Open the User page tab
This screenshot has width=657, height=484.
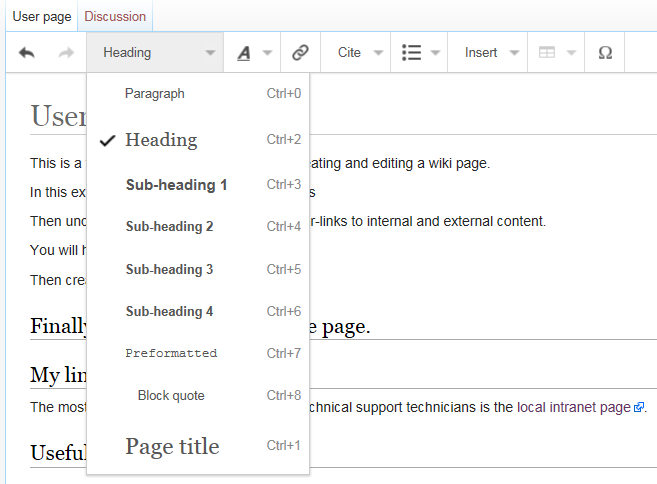(x=39, y=16)
